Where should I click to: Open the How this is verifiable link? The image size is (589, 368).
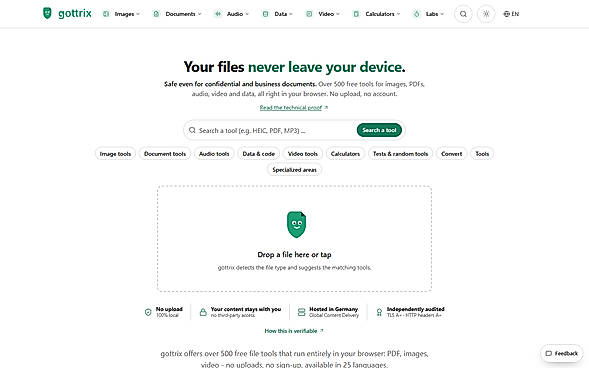pyautogui.click(x=294, y=331)
